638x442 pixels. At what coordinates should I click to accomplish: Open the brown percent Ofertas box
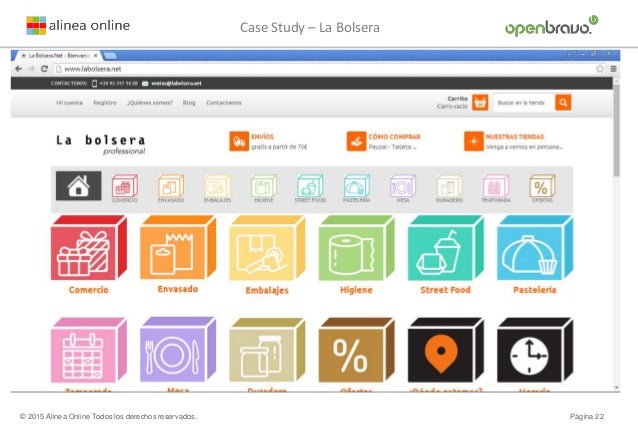[356, 350]
